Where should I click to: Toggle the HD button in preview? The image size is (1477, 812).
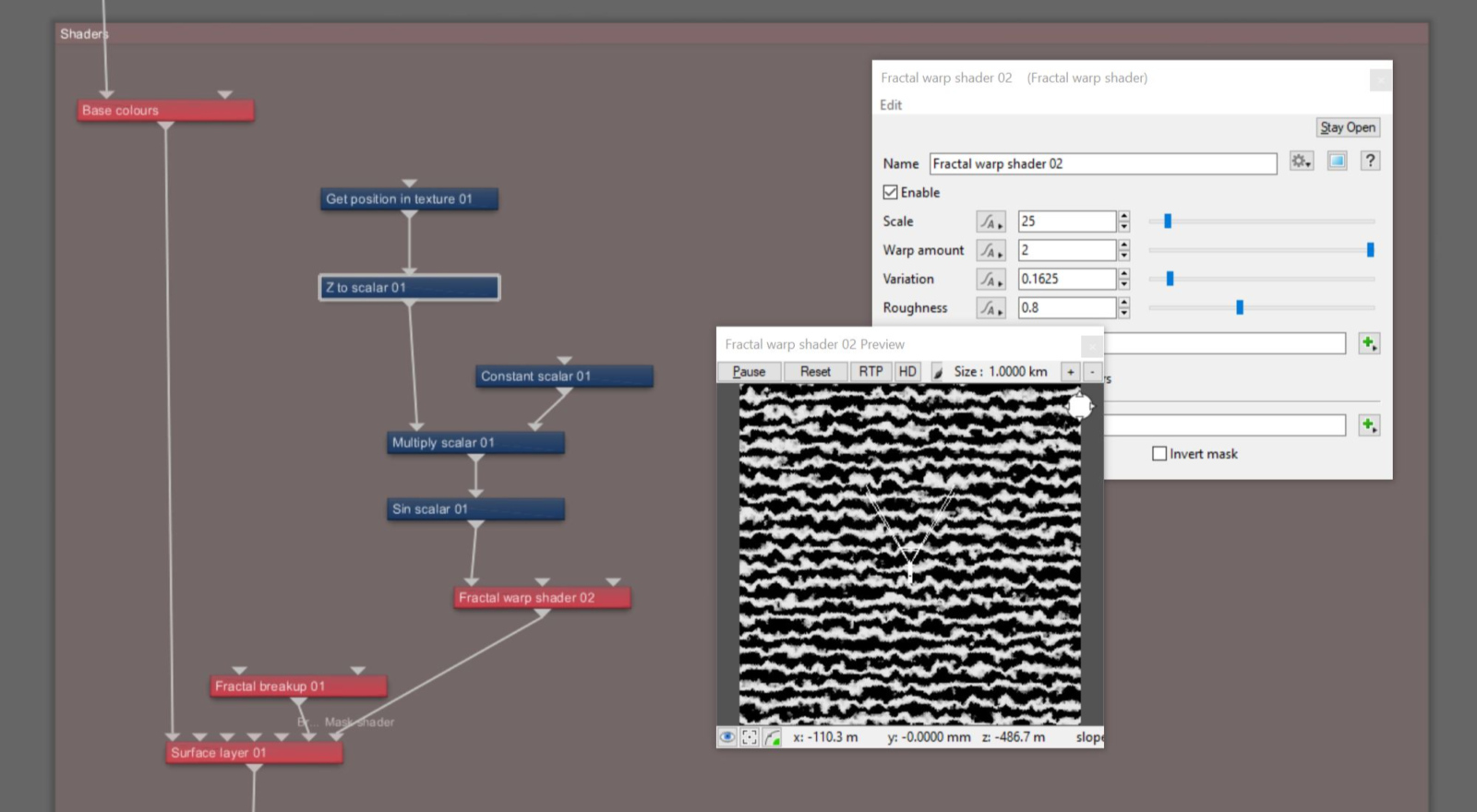click(x=907, y=372)
